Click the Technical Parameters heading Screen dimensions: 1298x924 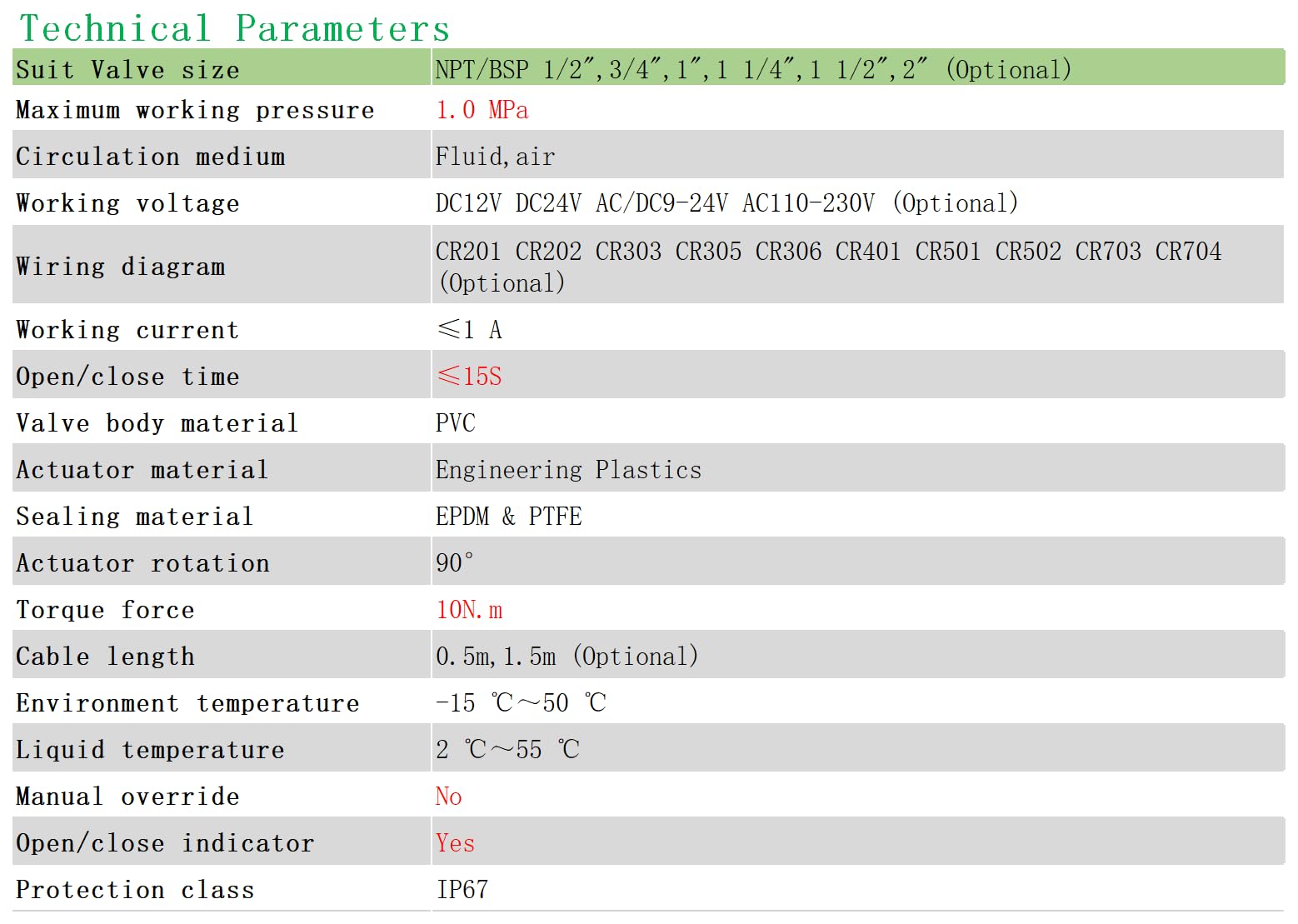coord(234,28)
